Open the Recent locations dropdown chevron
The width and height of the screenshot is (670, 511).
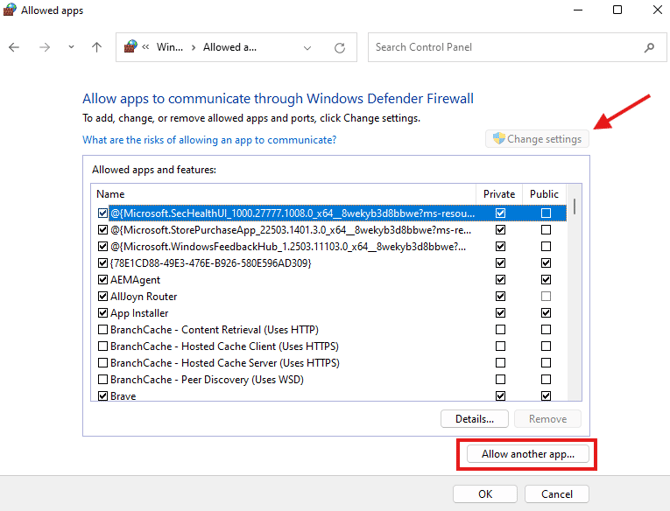[70, 47]
